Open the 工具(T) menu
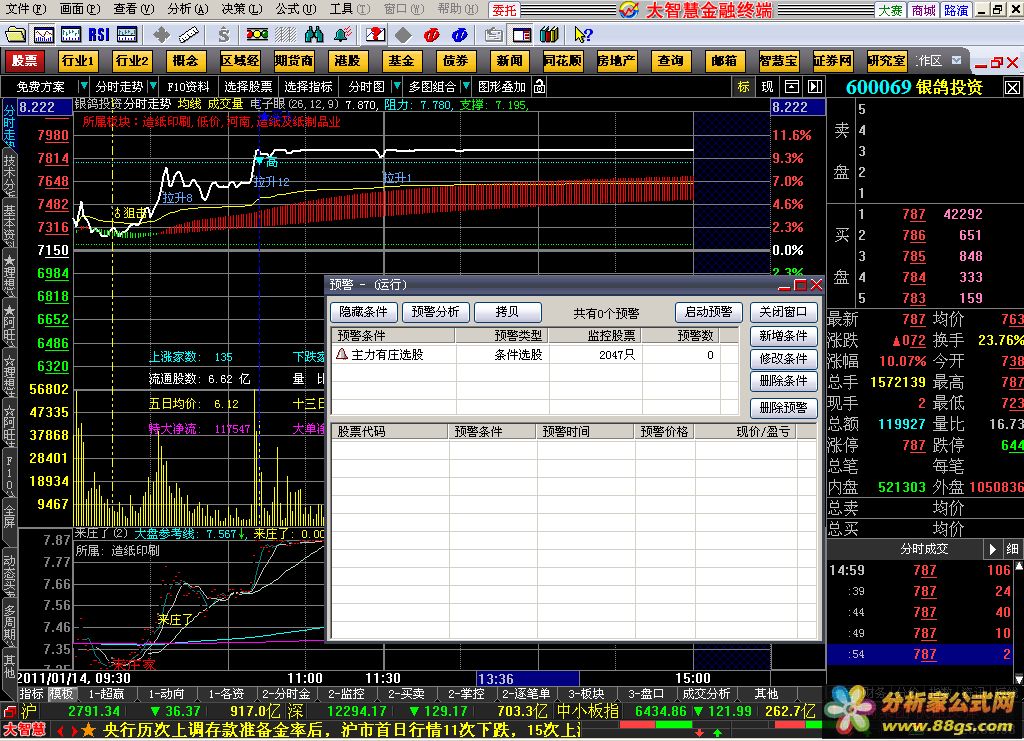This screenshot has width=1024, height=741. click(x=349, y=9)
